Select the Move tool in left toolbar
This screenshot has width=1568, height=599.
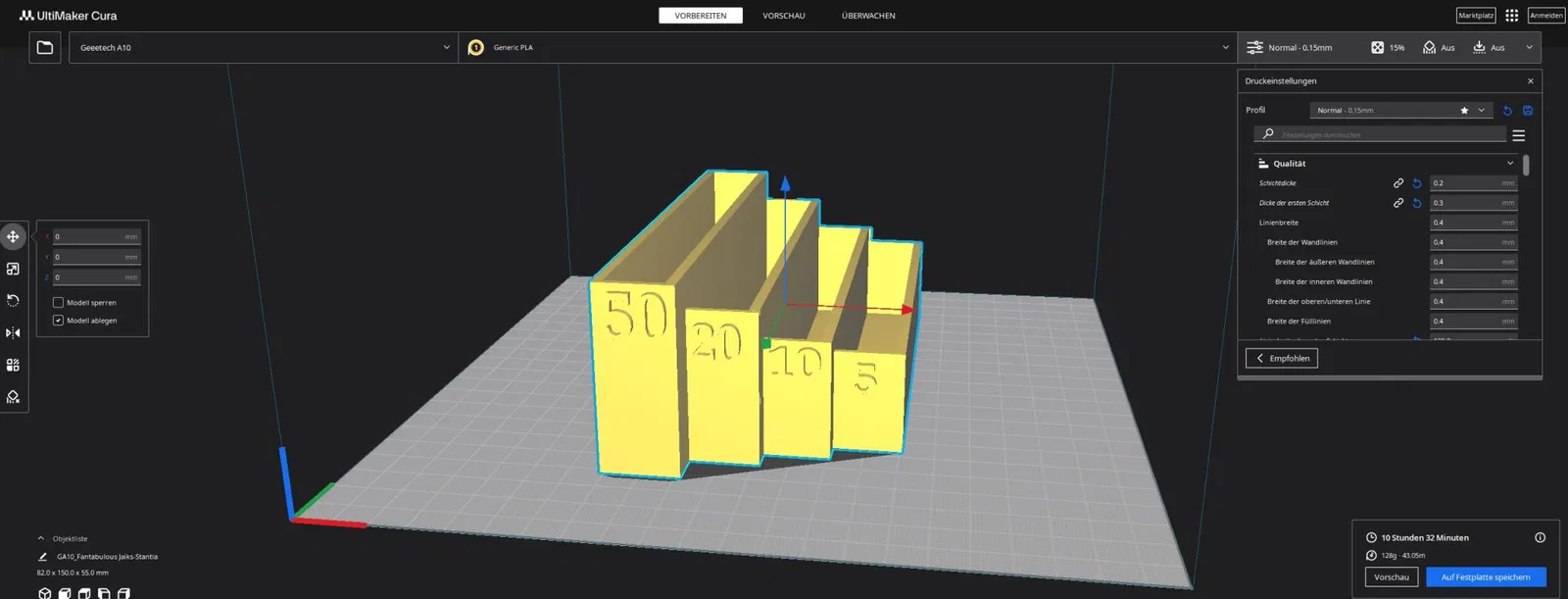pos(13,236)
